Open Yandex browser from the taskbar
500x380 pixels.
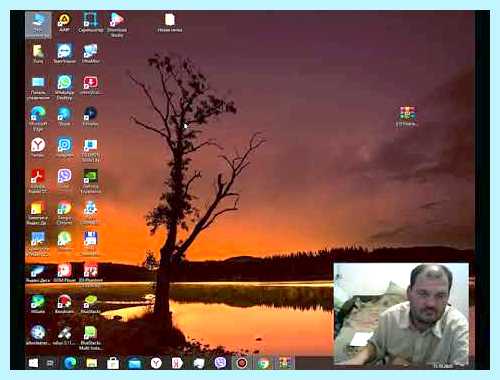[156, 363]
